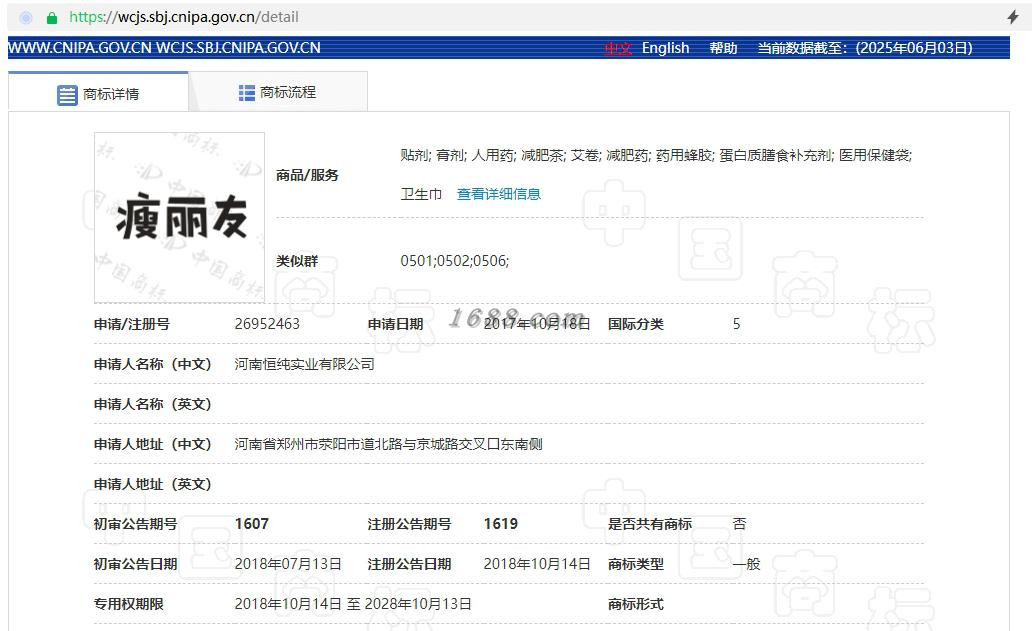Click preliminary announcement issue 1607
The height and width of the screenshot is (631, 1032).
coord(251,524)
